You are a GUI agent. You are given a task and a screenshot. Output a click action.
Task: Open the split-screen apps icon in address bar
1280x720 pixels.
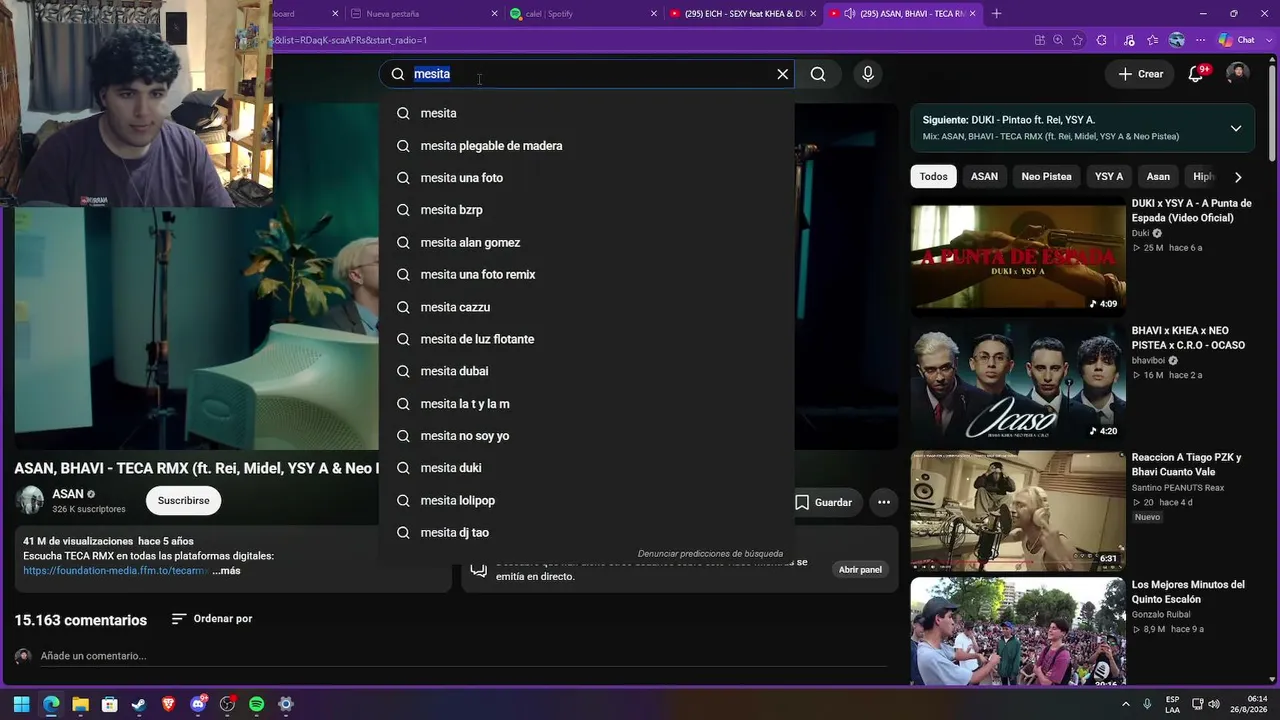1040,40
